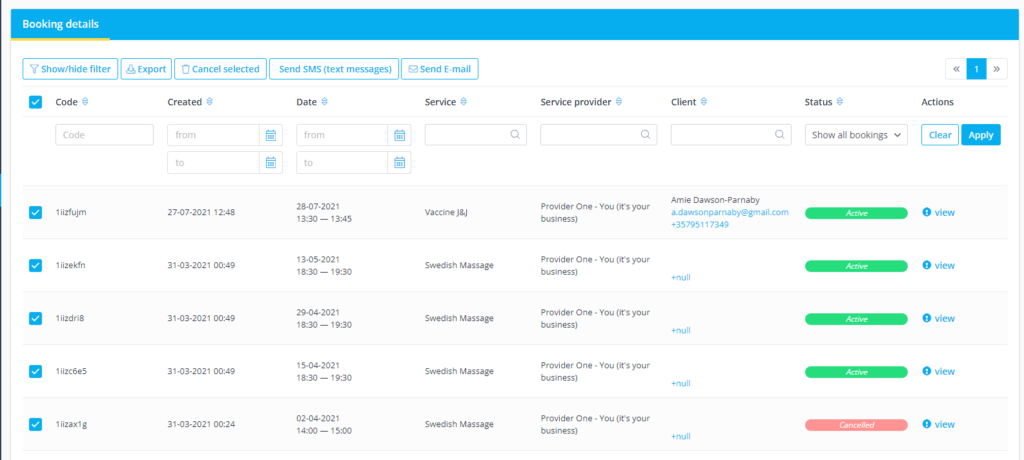
Task: Open calendar picker for Date to field
Action: pyautogui.click(x=400, y=163)
